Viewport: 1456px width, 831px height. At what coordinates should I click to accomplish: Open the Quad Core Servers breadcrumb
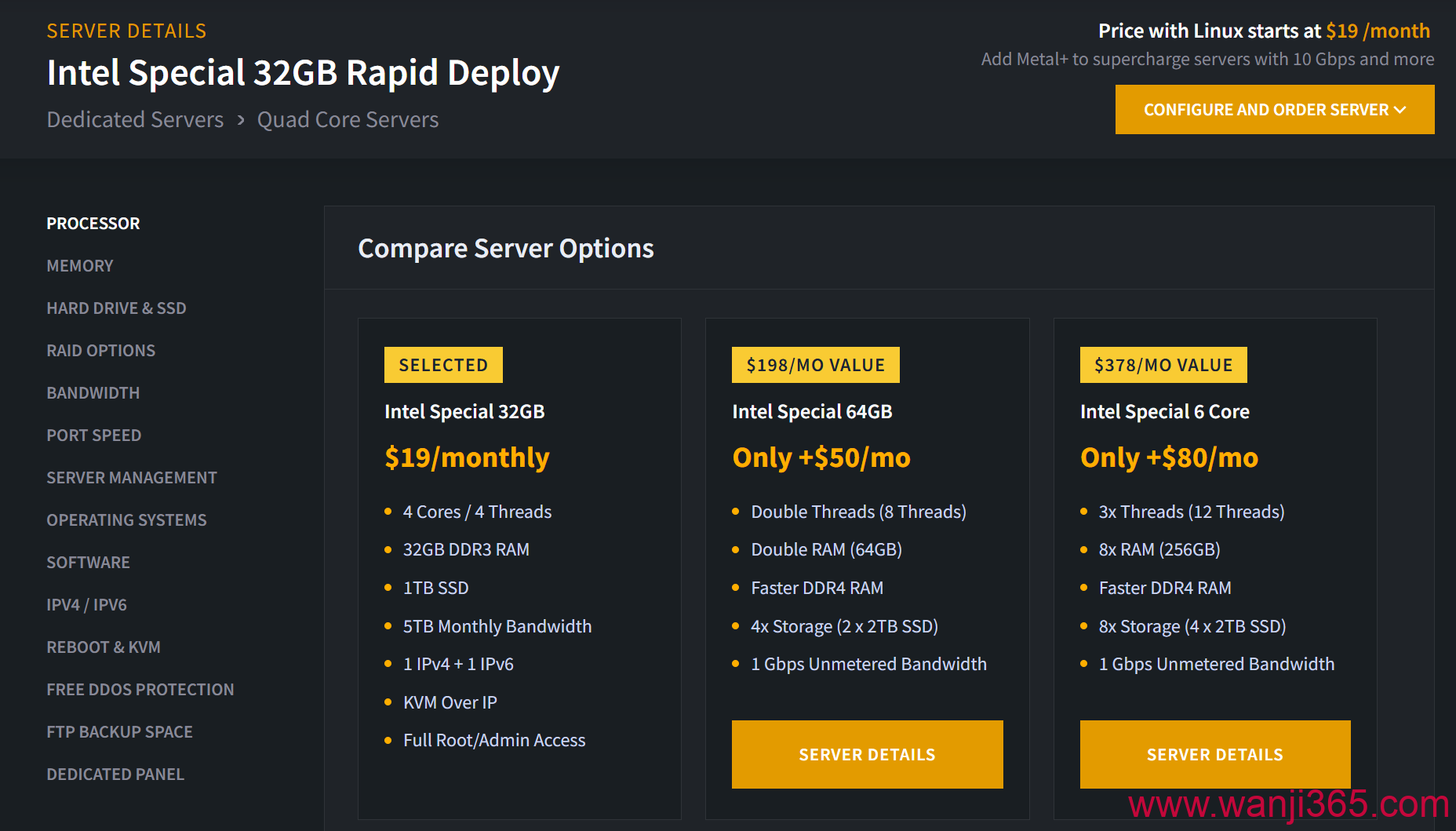coord(348,119)
